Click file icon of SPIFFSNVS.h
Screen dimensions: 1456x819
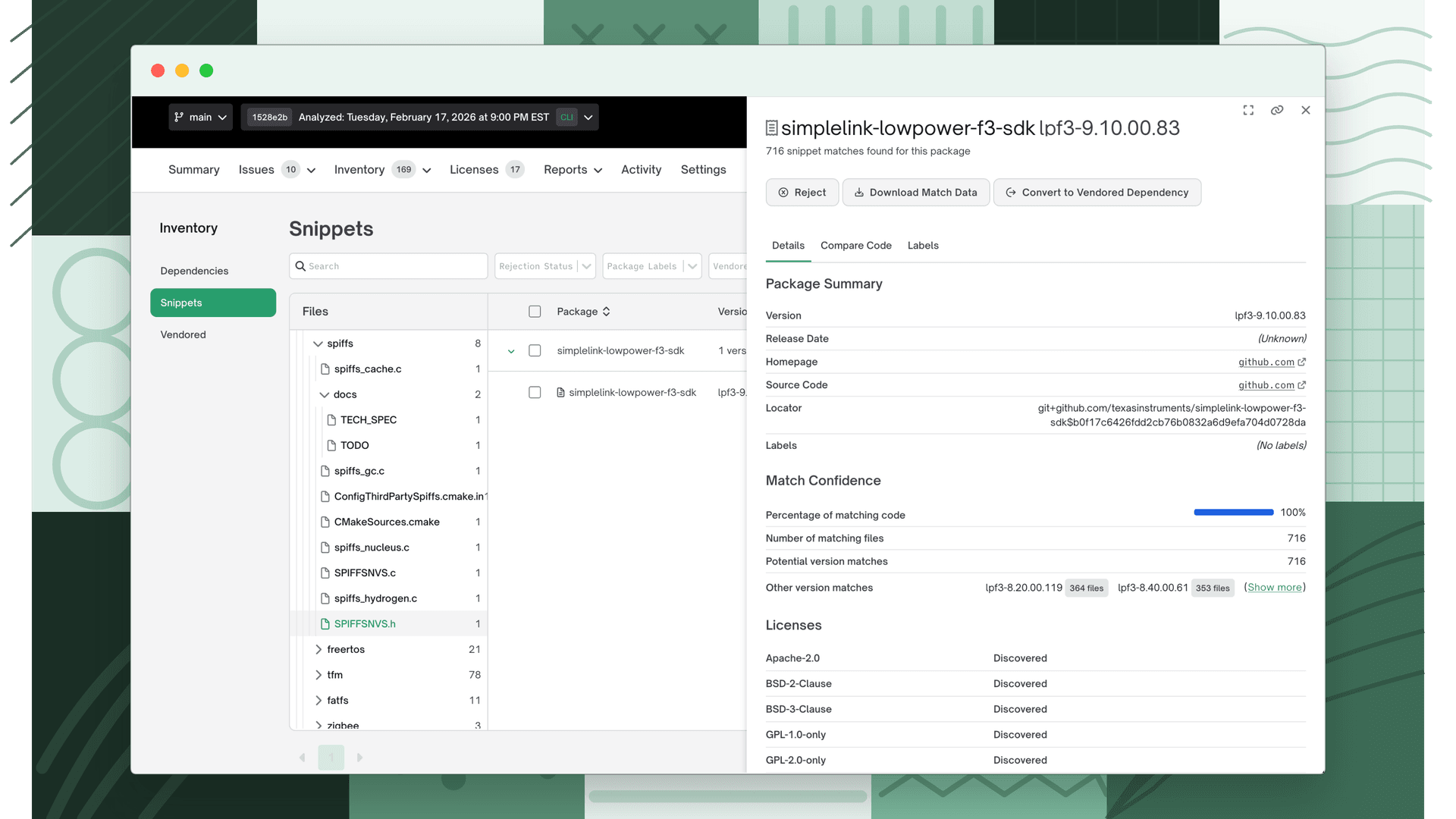tap(325, 624)
